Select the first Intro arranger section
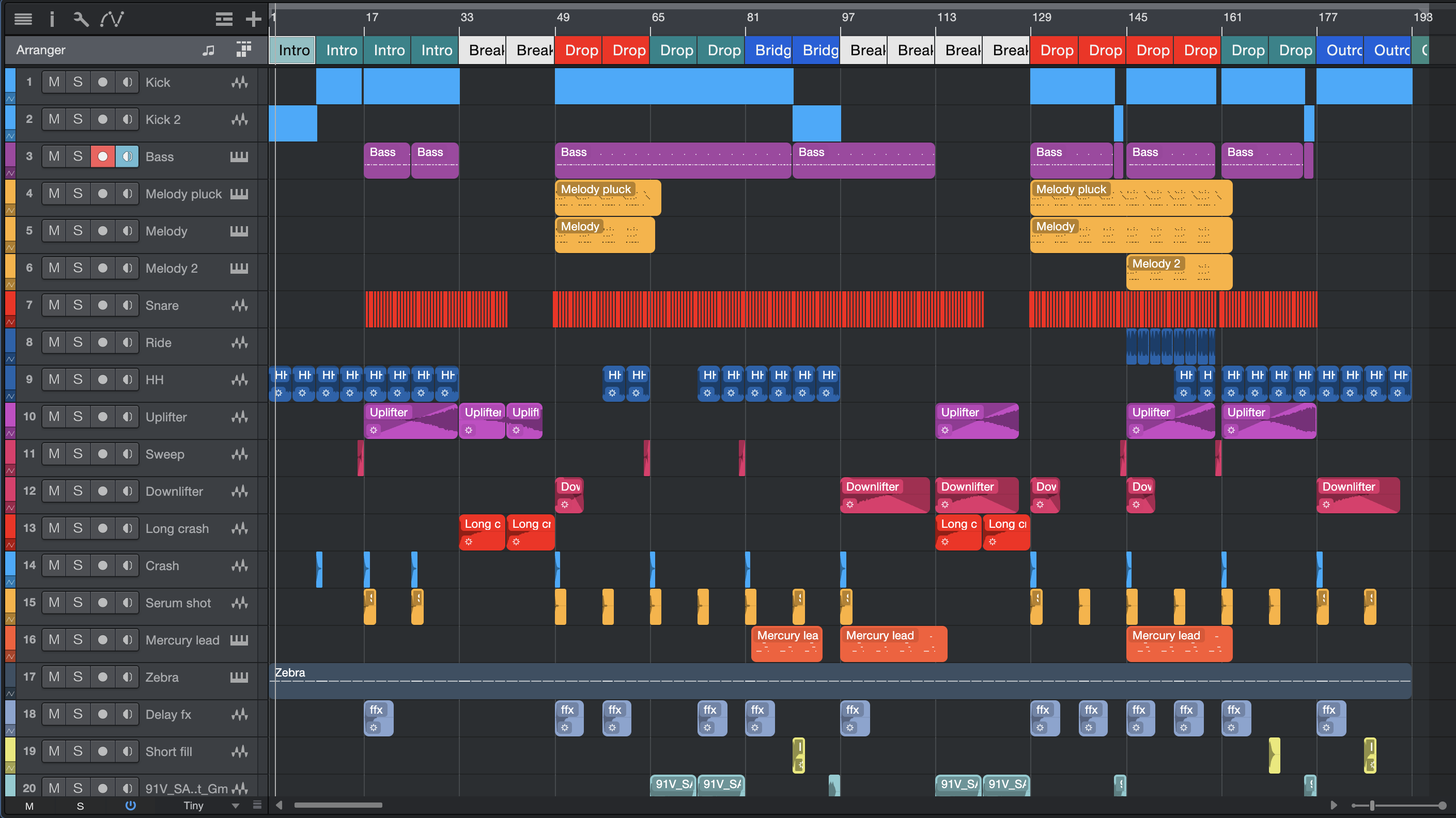The height and width of the screenshot is (818, 1456). [293, 50]
